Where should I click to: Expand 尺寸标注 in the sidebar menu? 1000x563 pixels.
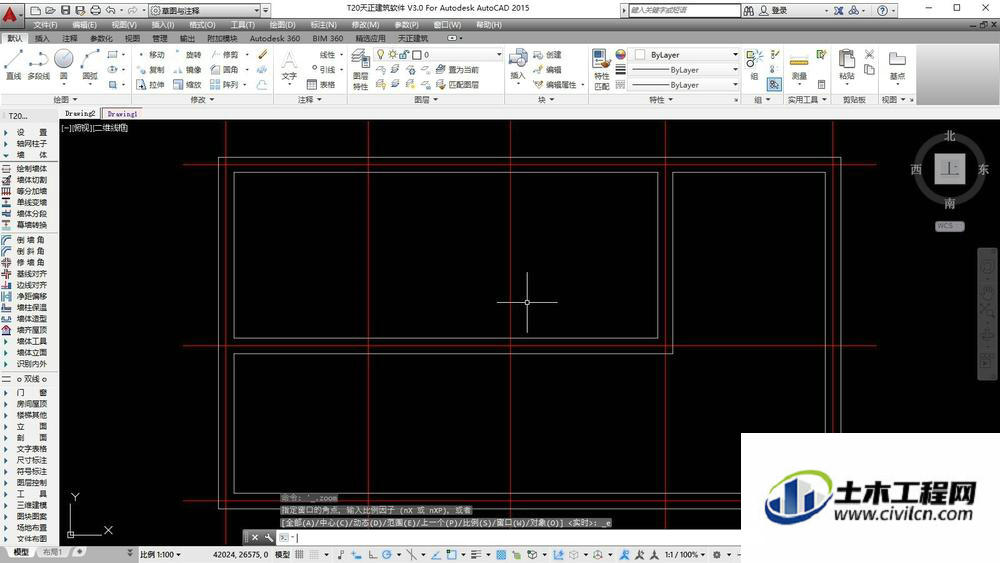click(25, 460)
